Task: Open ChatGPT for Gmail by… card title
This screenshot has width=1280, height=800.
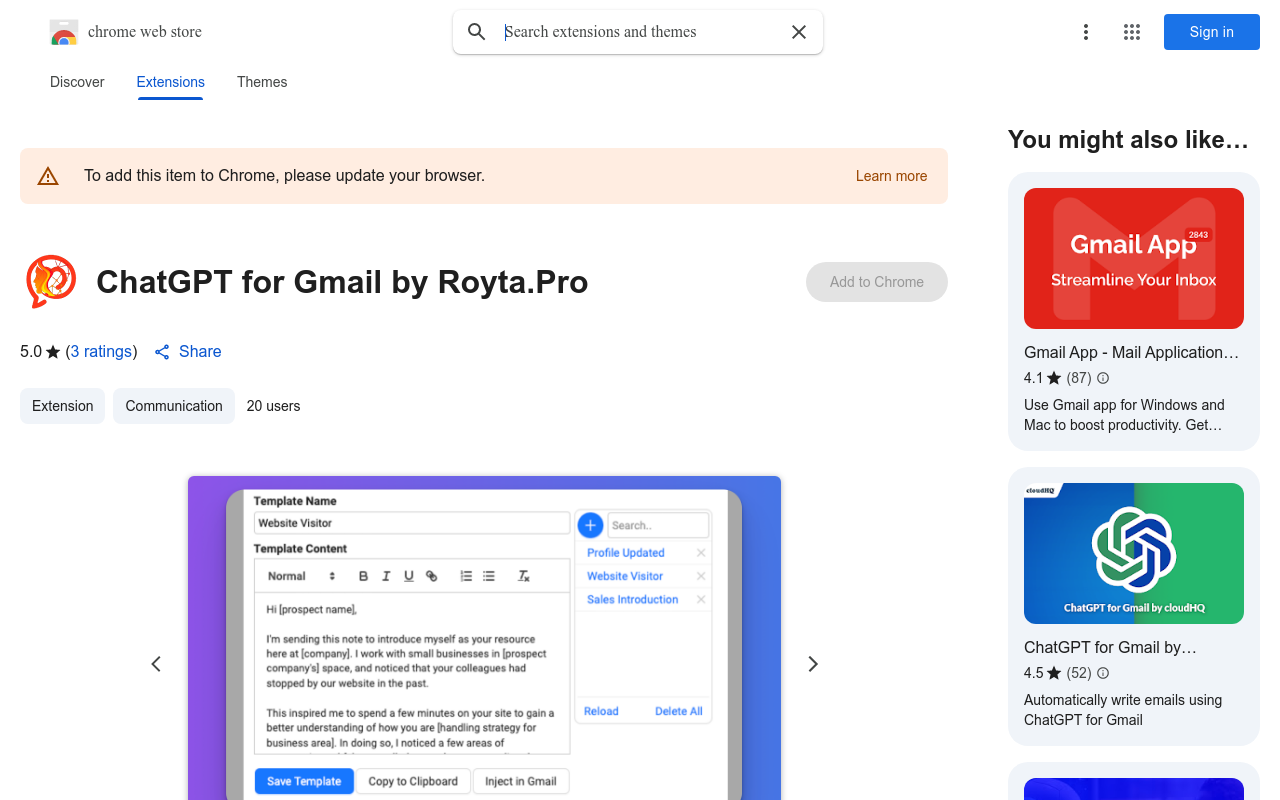Action: (x=1110, y=647)
